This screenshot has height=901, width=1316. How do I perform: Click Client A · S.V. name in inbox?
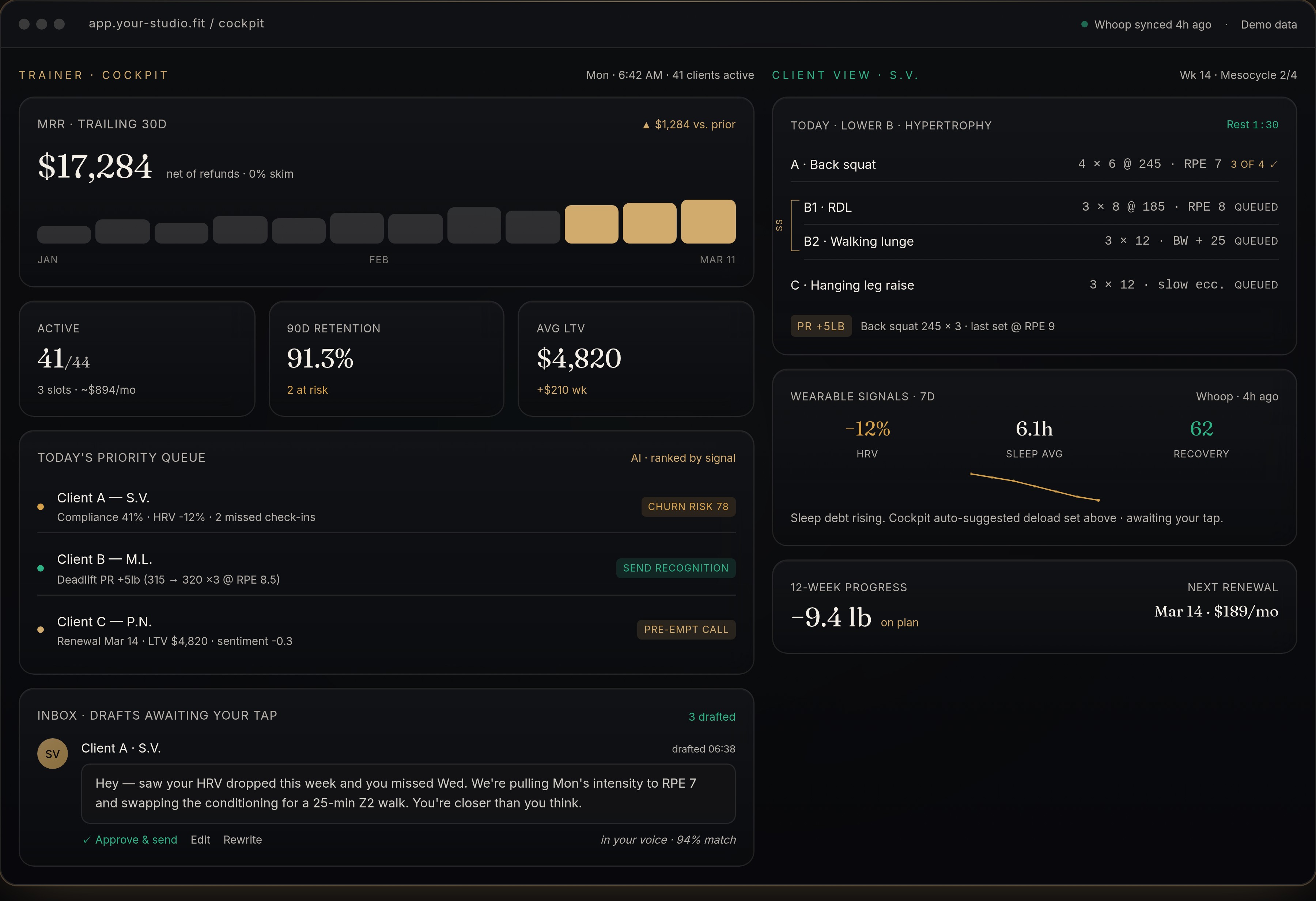coord(121,748)
